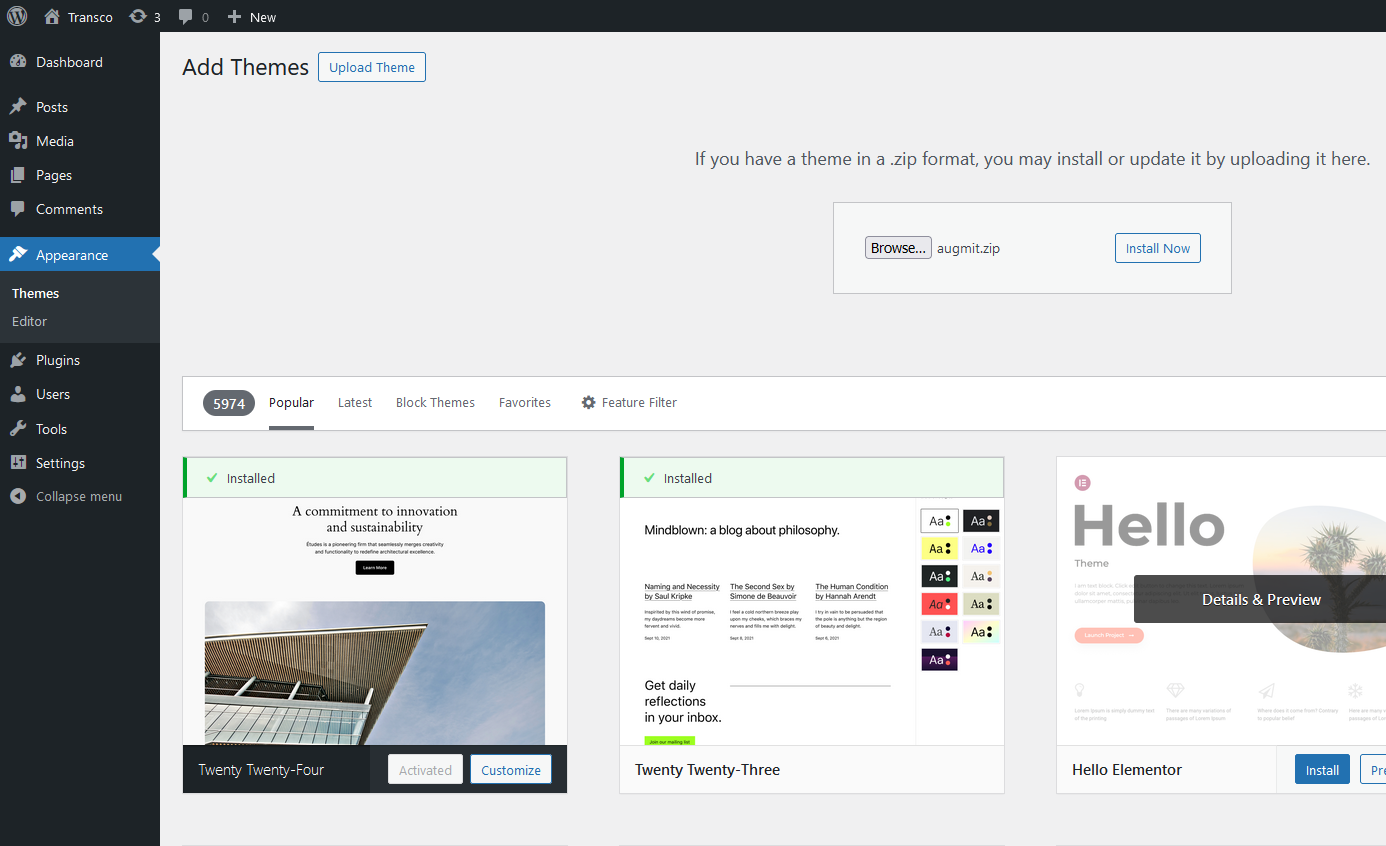This screenshot has width=1386, height=846.
Task: Click the plus New icon
Action: [x=234, y=17]
